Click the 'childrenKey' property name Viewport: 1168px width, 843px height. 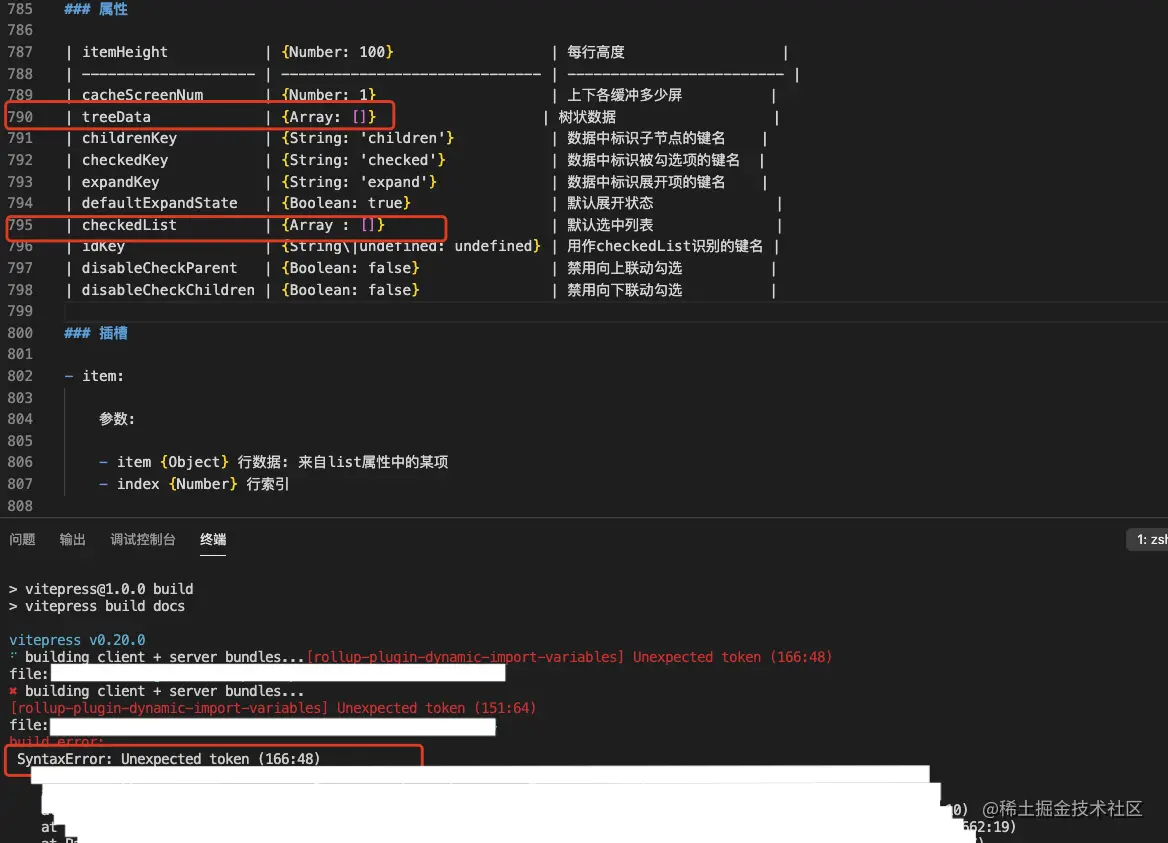pos(129,139)
